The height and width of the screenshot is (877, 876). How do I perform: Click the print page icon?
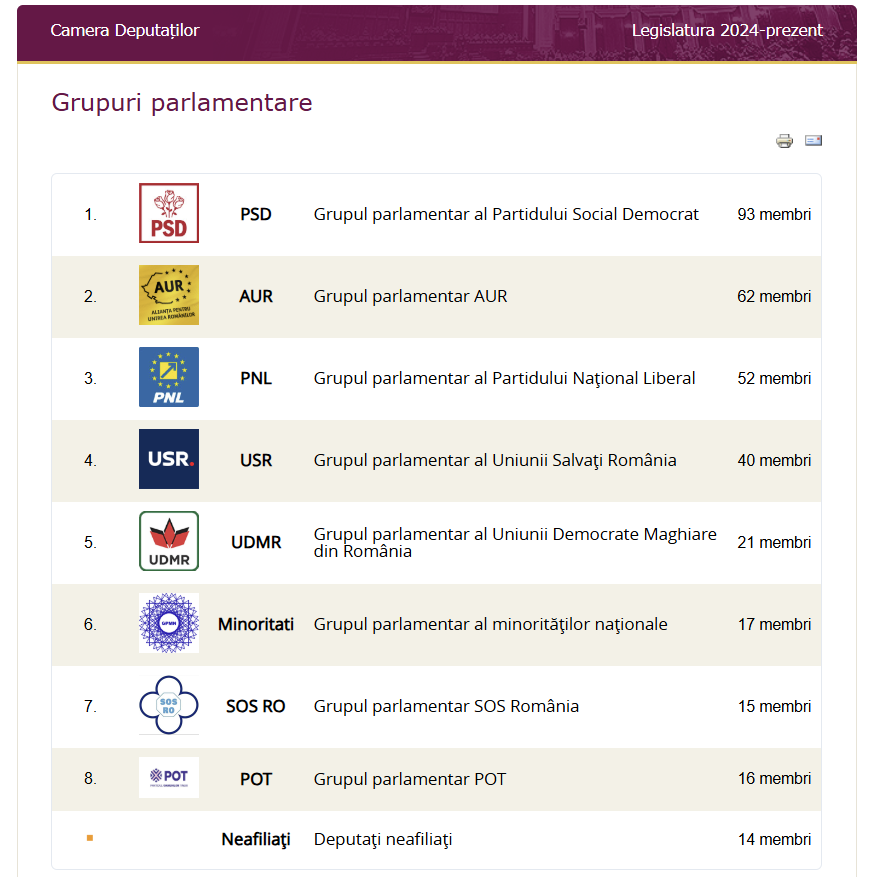pos(784,140)
